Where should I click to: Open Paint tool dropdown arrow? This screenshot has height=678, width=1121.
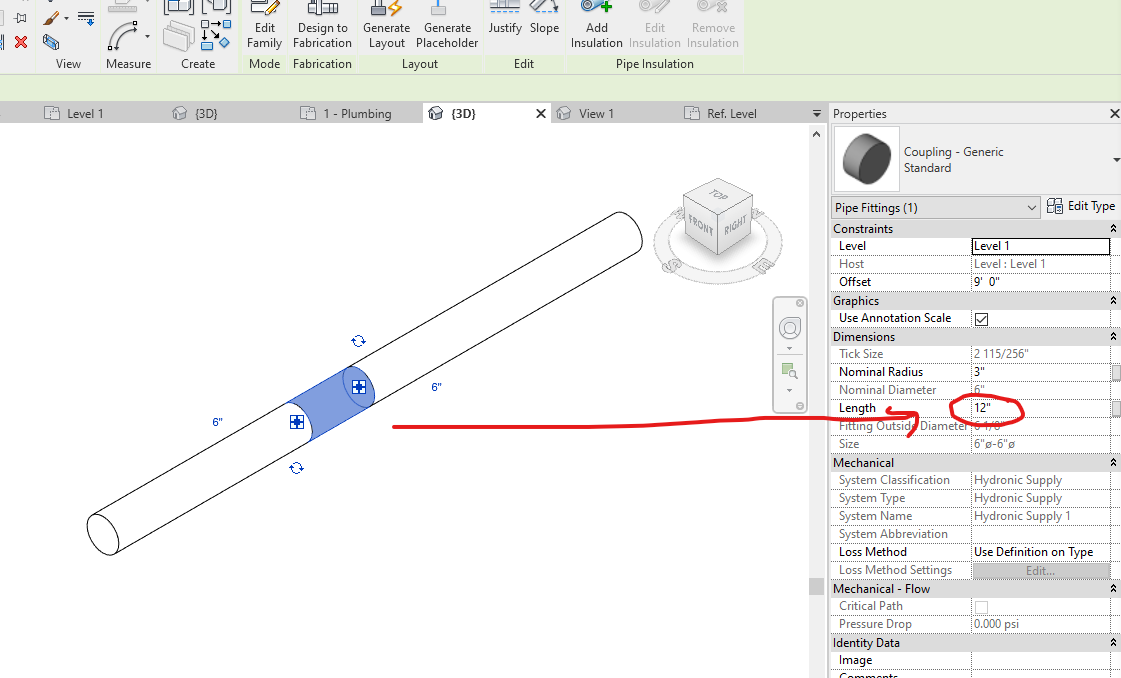[66, 18]
